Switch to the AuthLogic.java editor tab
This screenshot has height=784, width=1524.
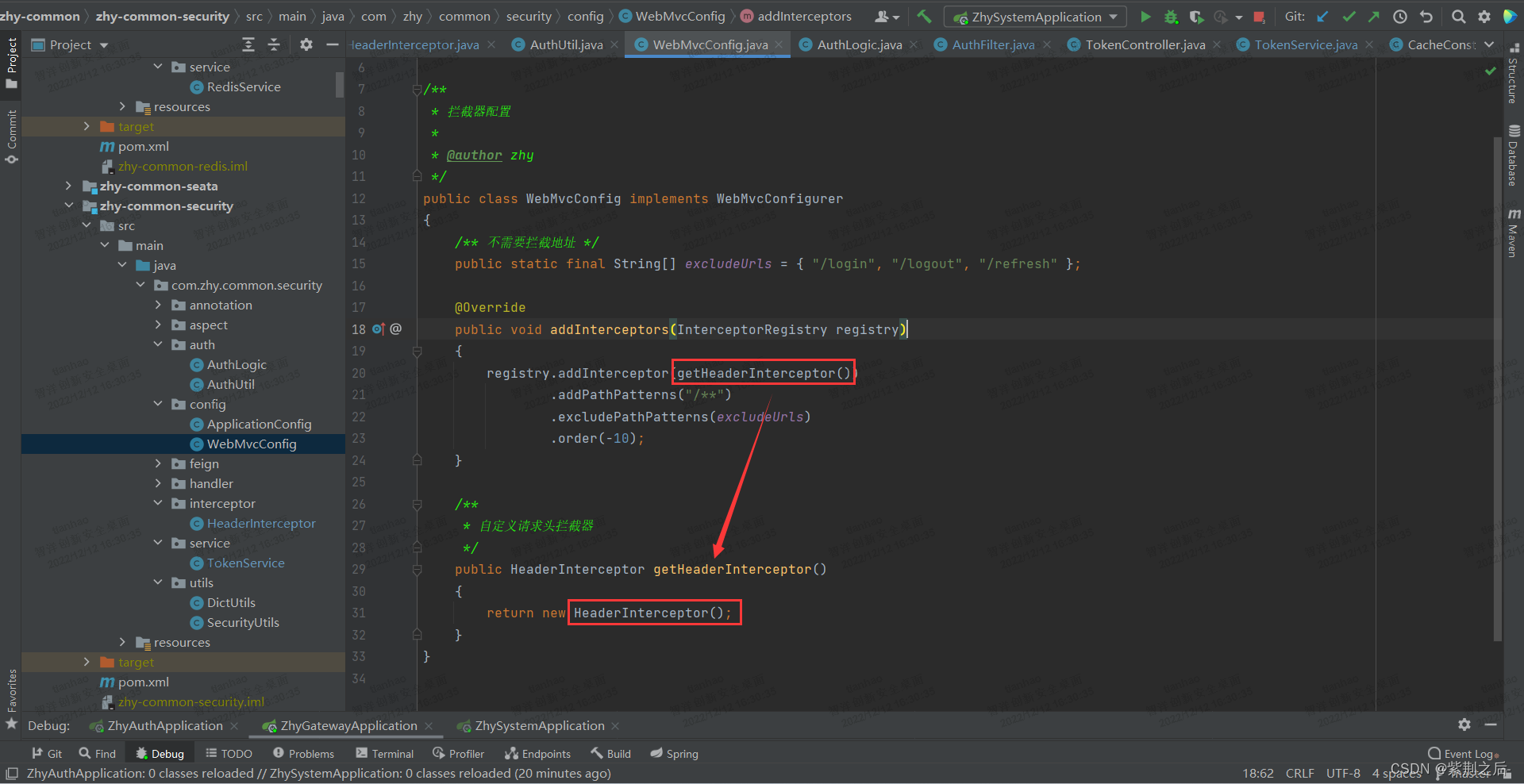coord(859,45)
